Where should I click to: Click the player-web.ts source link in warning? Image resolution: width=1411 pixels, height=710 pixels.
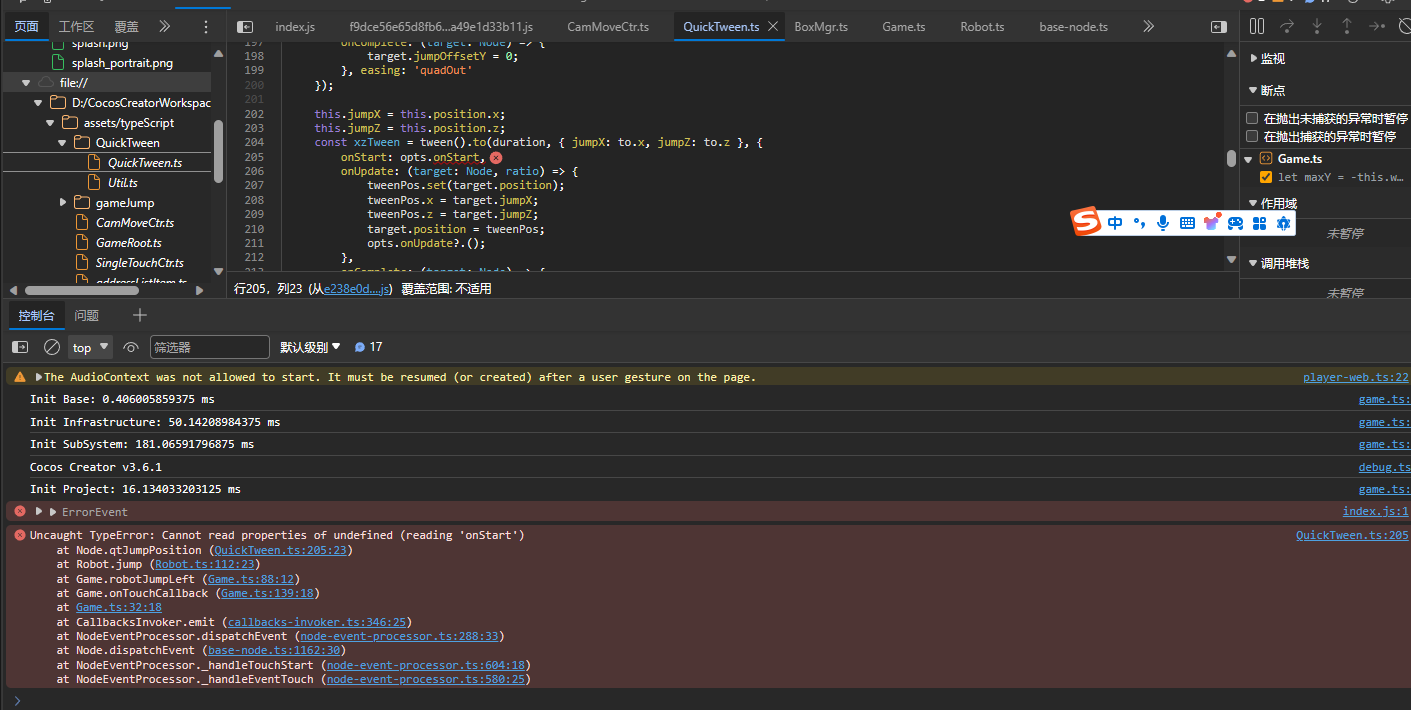coord(1354,377)
